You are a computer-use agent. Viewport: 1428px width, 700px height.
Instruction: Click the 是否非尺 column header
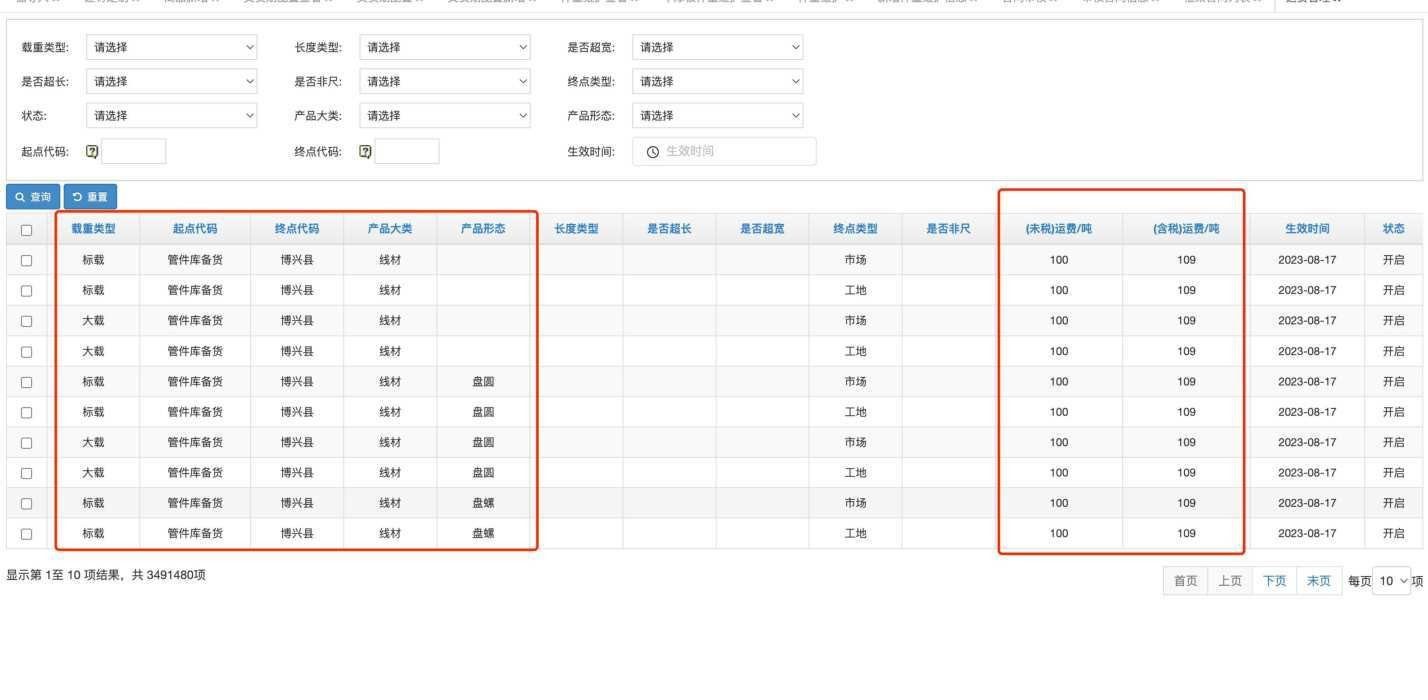point(949,229)
